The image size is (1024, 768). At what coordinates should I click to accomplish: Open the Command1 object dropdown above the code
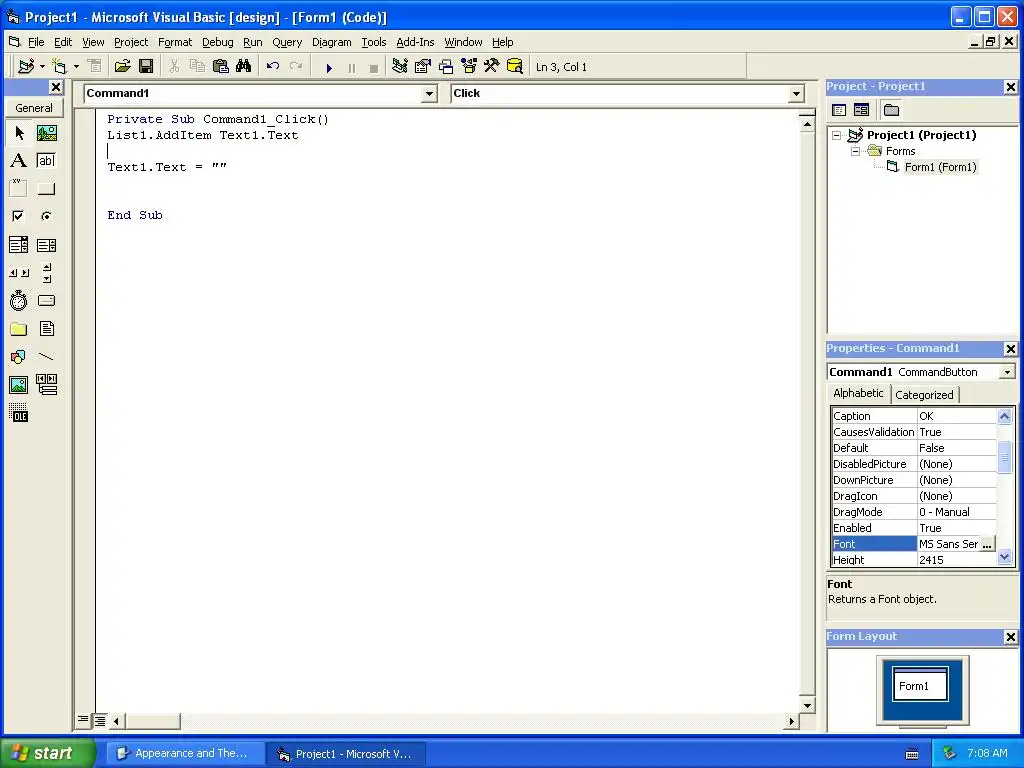click(429, 94)
